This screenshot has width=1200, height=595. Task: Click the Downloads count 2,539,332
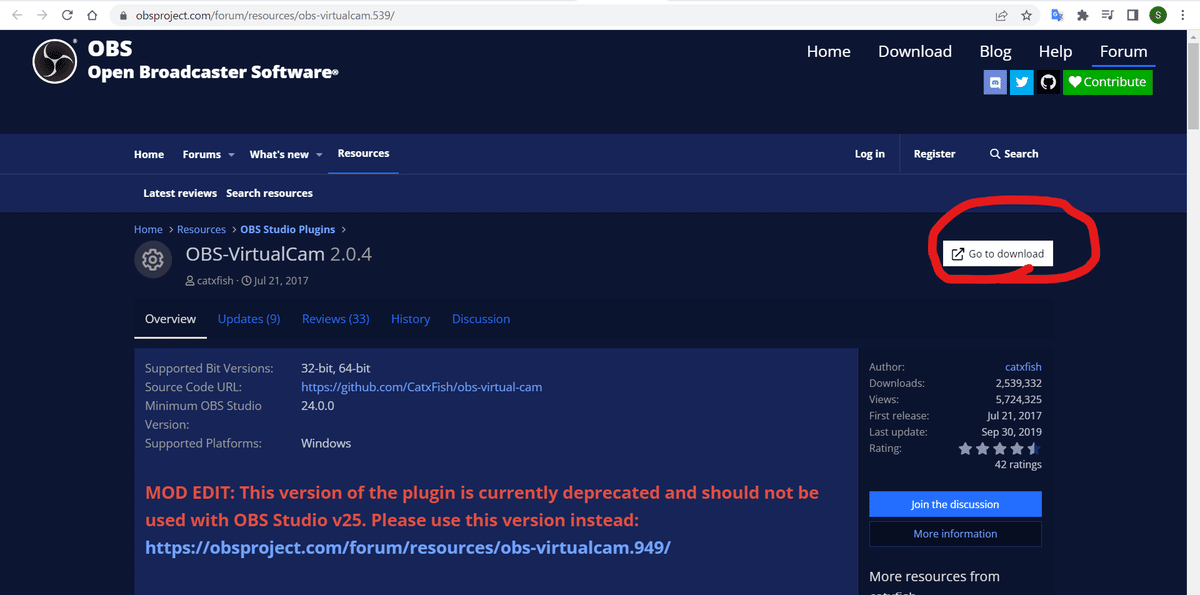coord(1019,383)
